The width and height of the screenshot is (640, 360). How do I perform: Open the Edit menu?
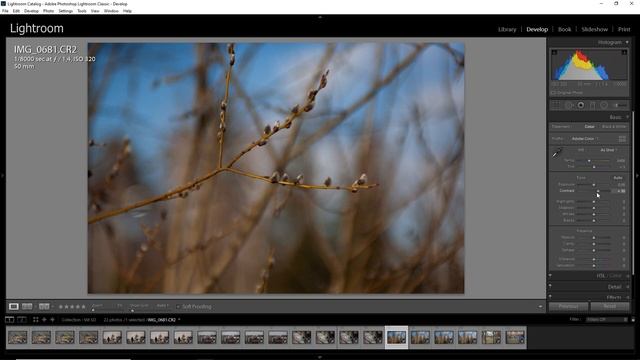(x=16, y=11)
